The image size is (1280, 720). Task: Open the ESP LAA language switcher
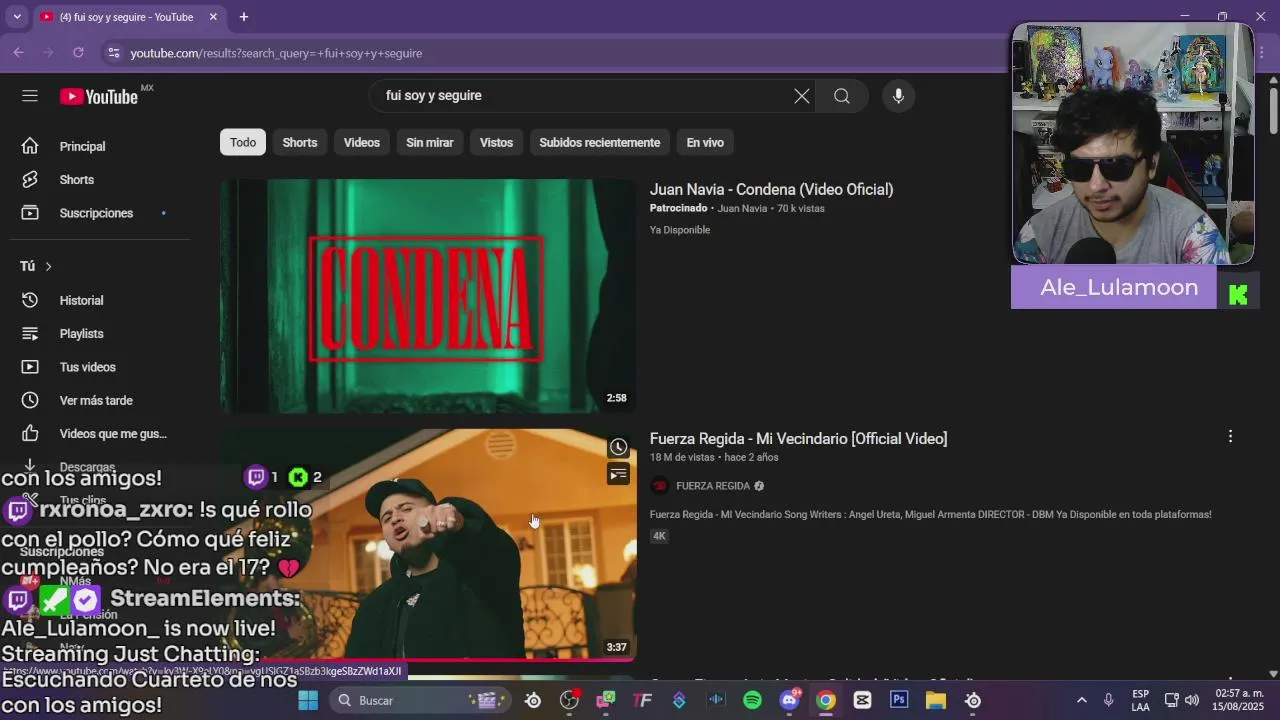pyautogui.click(x=1140, y=700)
